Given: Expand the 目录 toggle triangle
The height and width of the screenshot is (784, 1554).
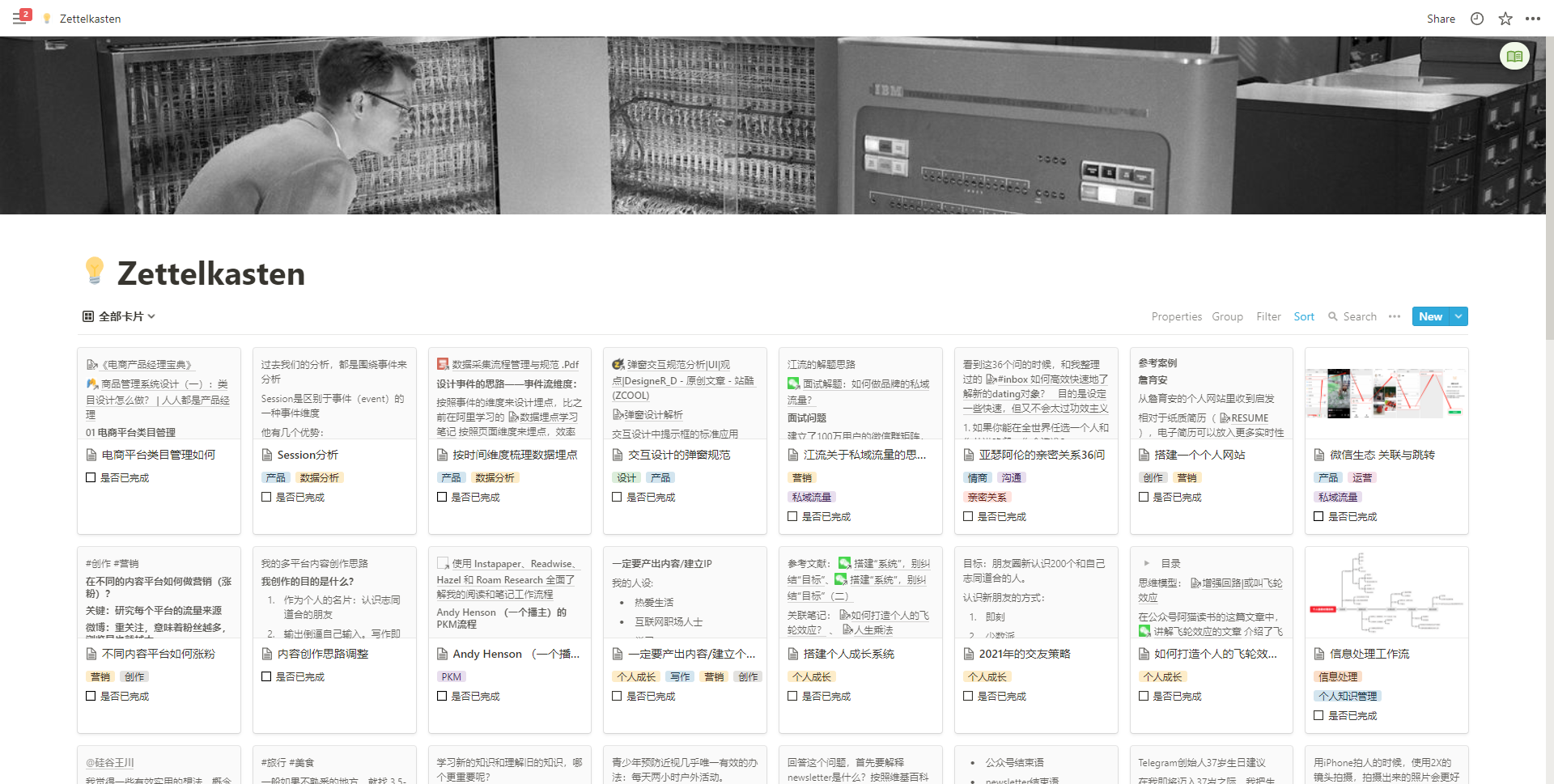Looking at the screenshot, I should pyautogui.click(x=1146, y=563).
